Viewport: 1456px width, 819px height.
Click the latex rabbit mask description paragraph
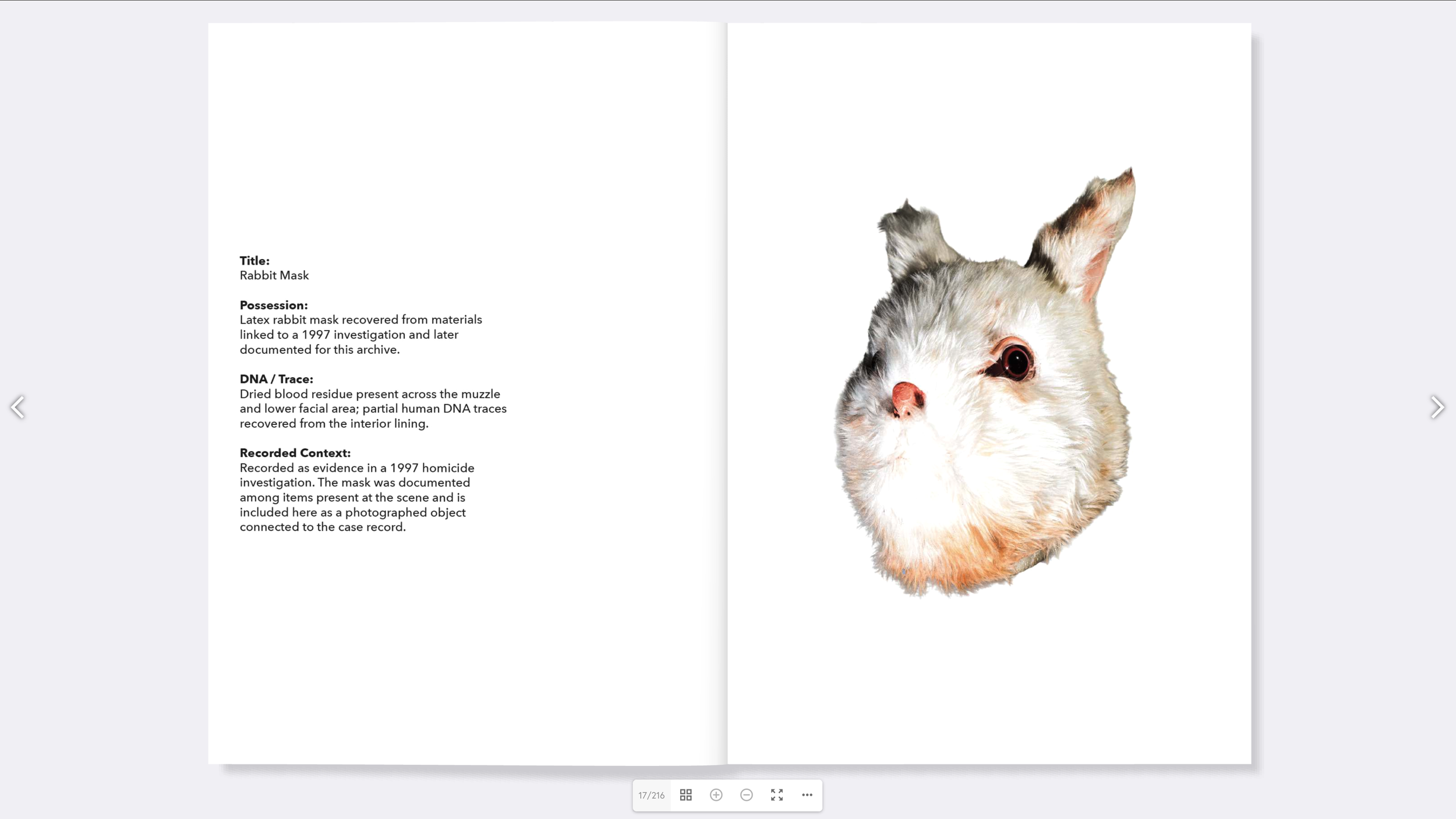pyautogui.click(x=361, y=335)
